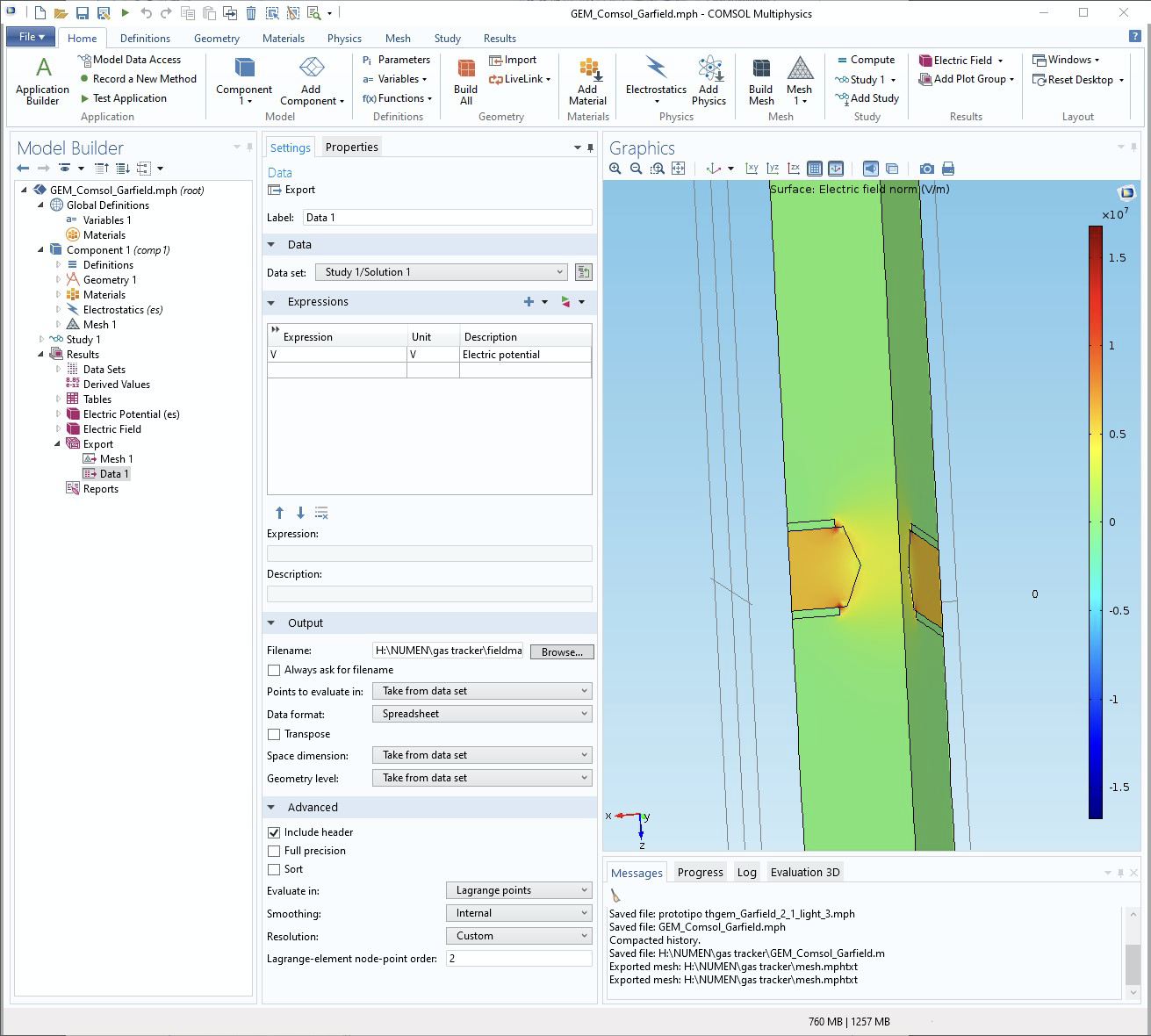The image size is (1151, 1036).
Task: Click the color legend bar
Action: [1095, 522]
